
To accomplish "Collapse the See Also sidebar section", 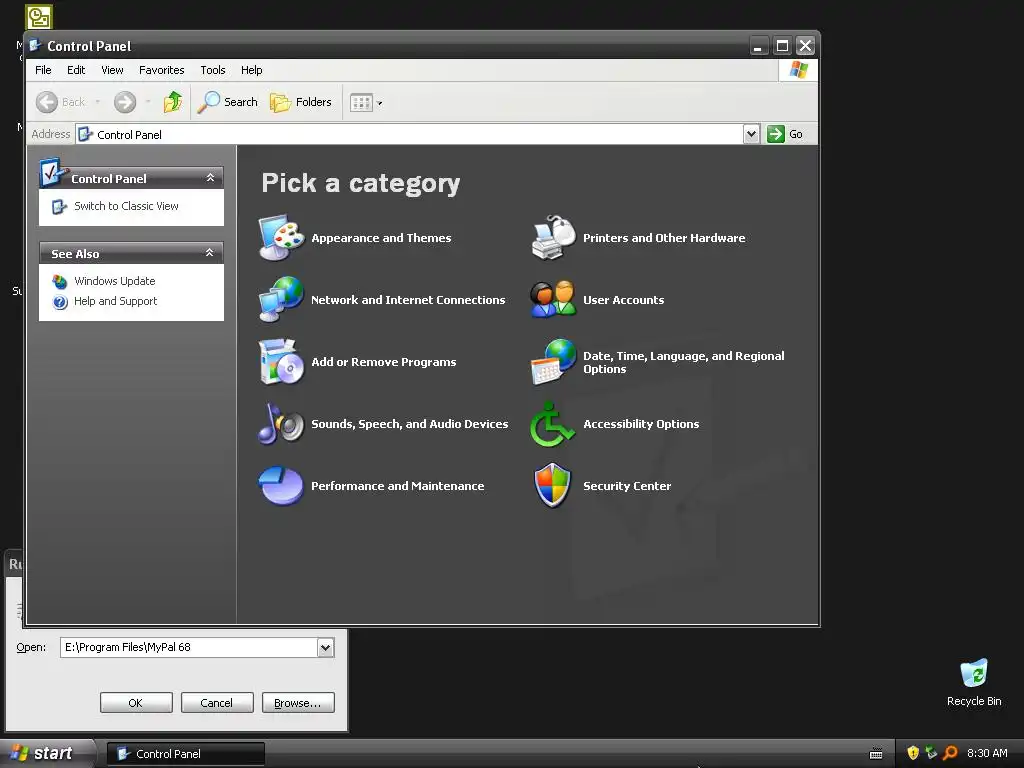I will [210, 253].
